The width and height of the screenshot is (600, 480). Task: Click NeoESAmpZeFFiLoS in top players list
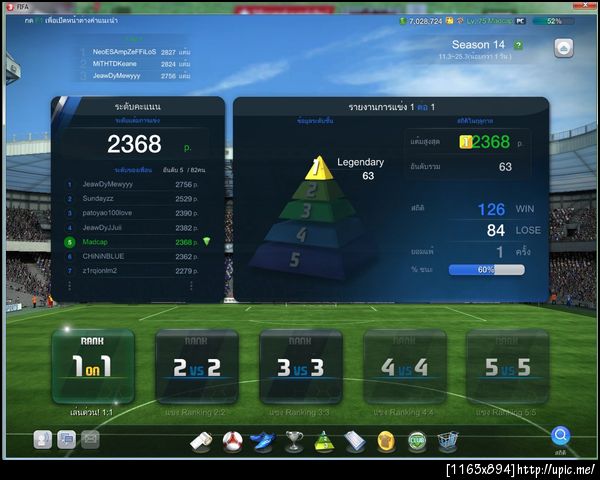click(124, 52)
